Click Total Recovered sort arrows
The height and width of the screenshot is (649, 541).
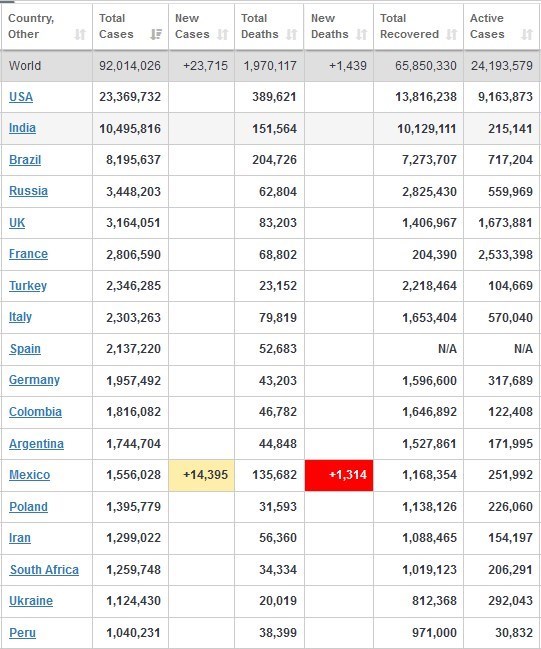tap(452, 34)
